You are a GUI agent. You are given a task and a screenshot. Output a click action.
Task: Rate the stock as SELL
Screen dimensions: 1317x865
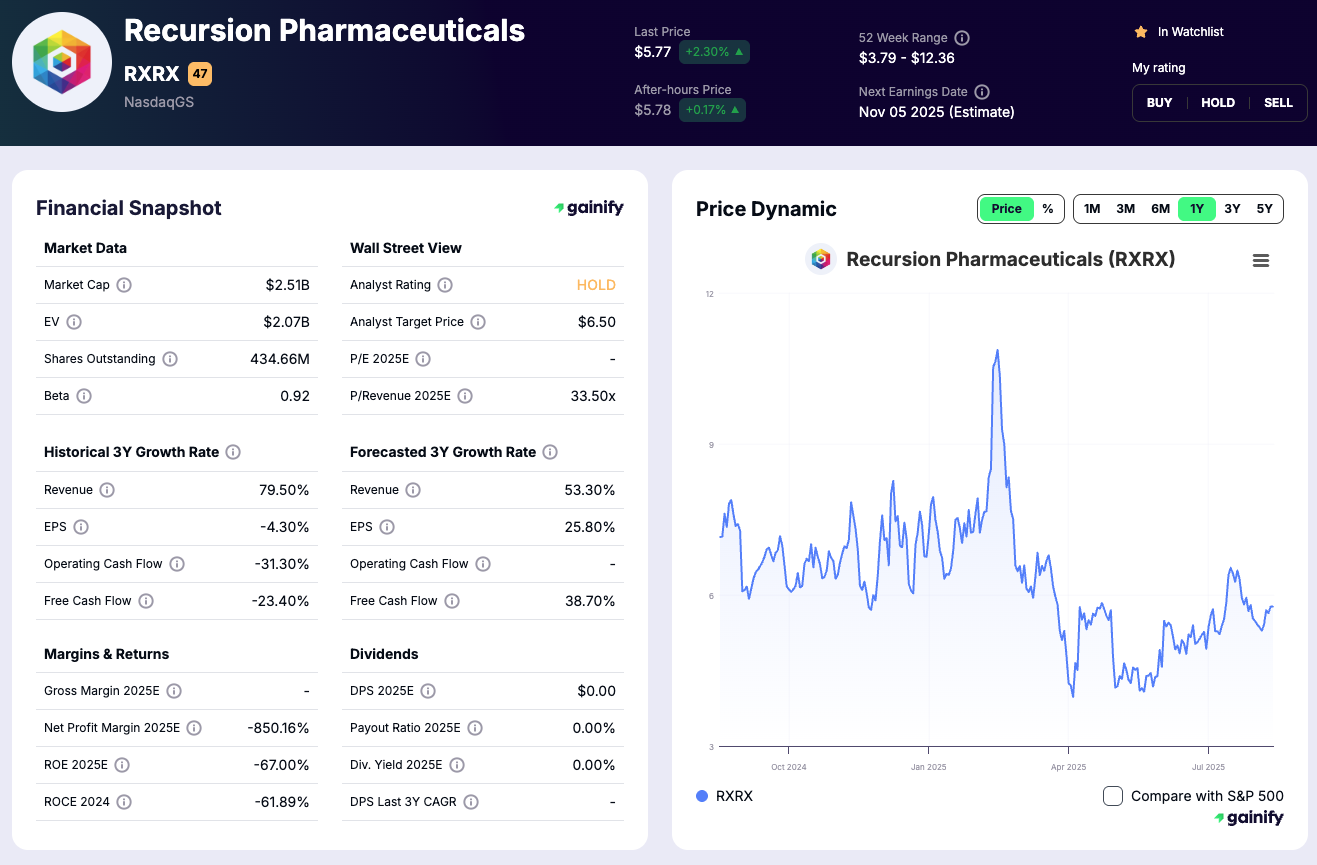pyautogui.click(x=1278, y=103)
